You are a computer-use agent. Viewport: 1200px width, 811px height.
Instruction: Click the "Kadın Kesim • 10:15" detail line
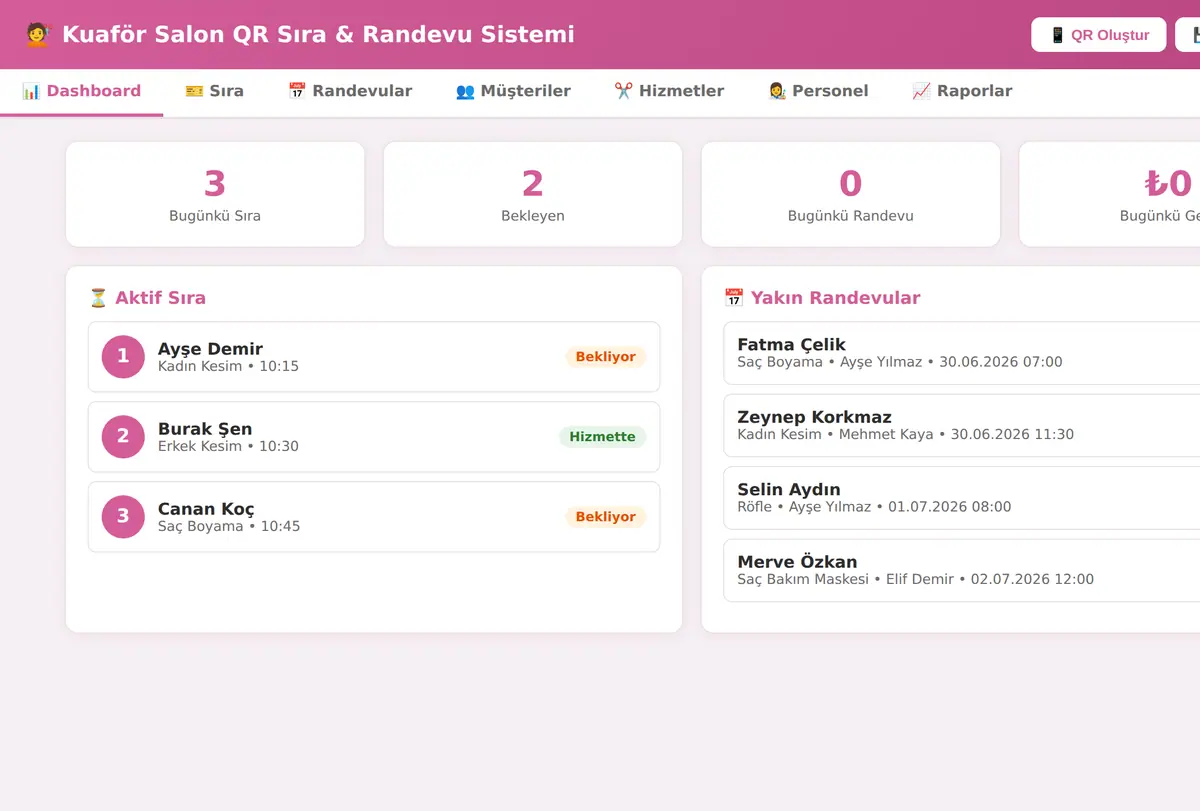[228, 366]
